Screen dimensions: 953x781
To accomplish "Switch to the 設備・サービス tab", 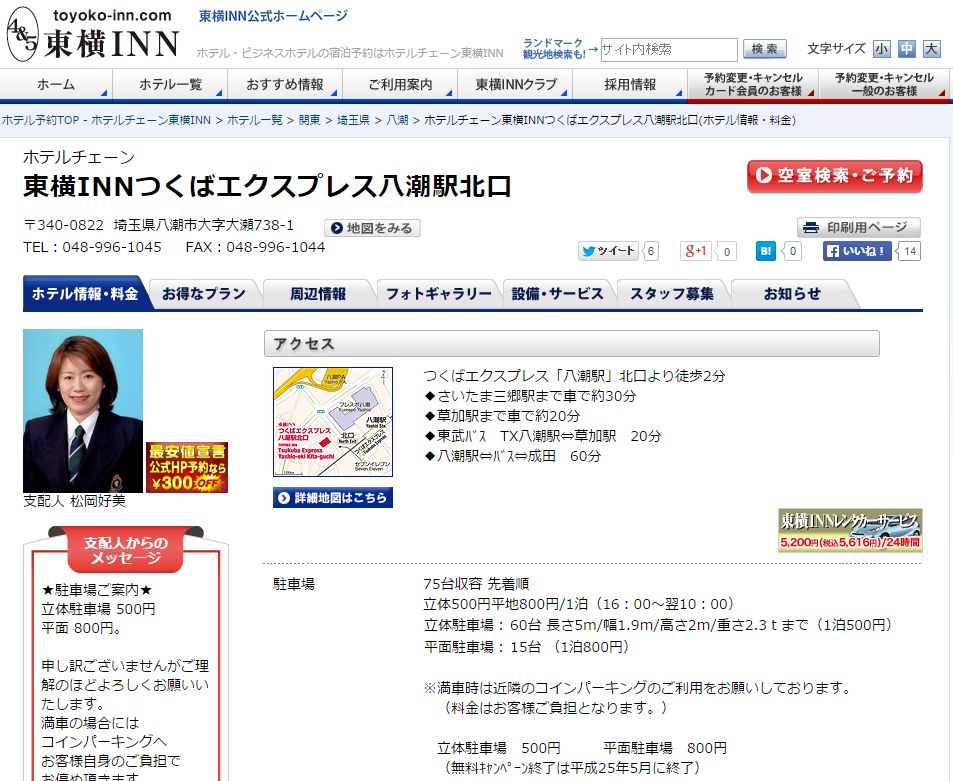I will click(x=557, y=294).
